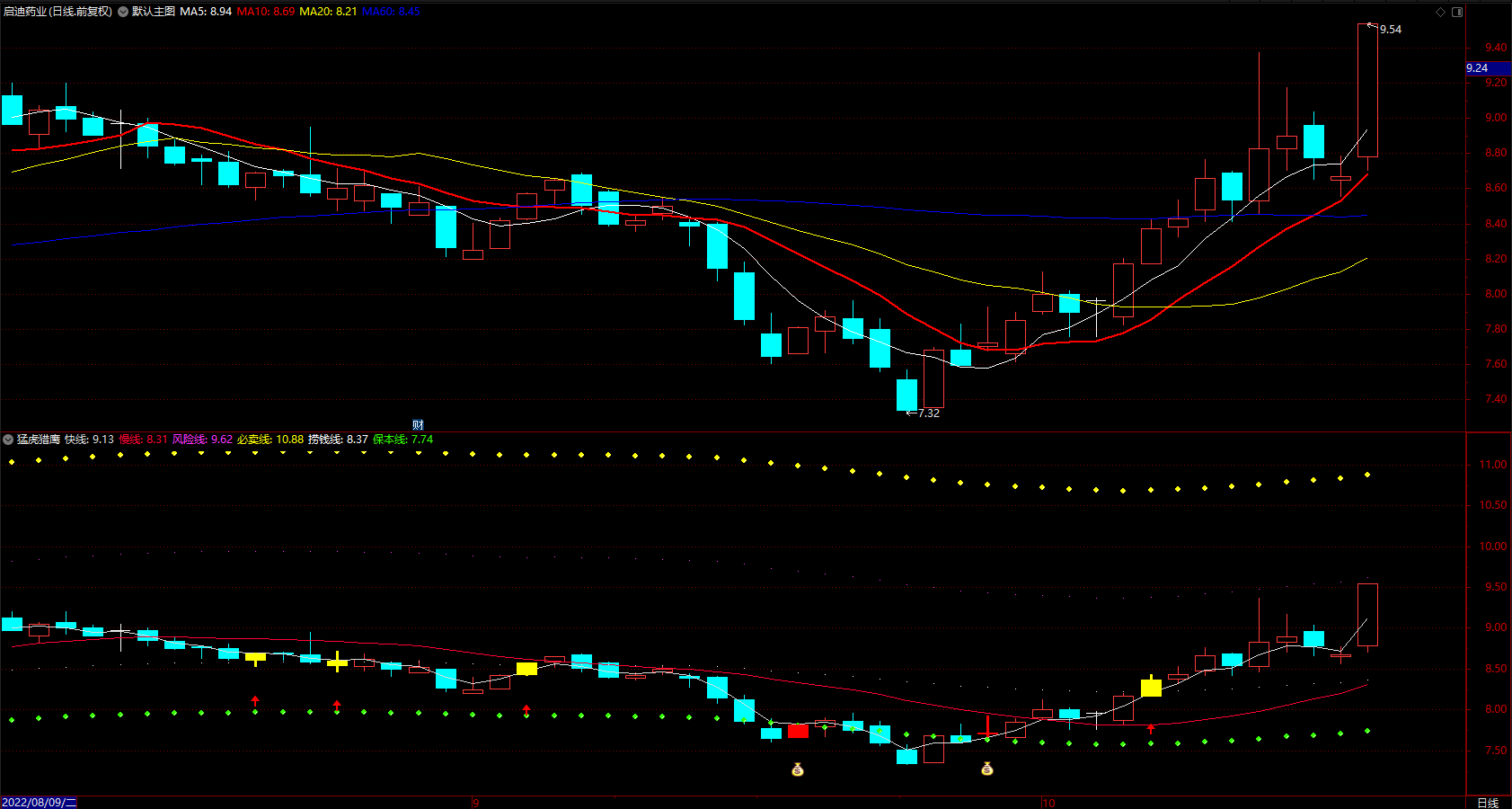
Task: Click the 2022/08/09/二 date label
Action: coord(40,803)
